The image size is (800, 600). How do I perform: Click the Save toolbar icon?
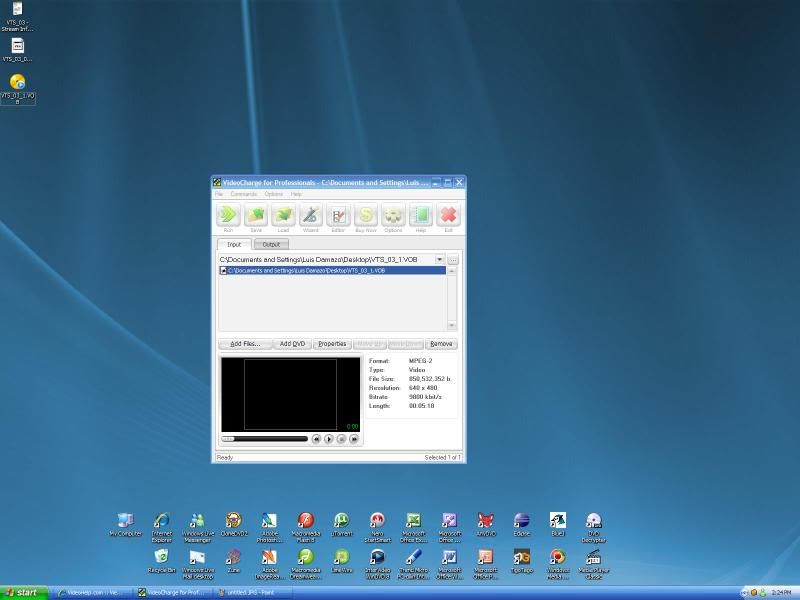tap(256, 215)
